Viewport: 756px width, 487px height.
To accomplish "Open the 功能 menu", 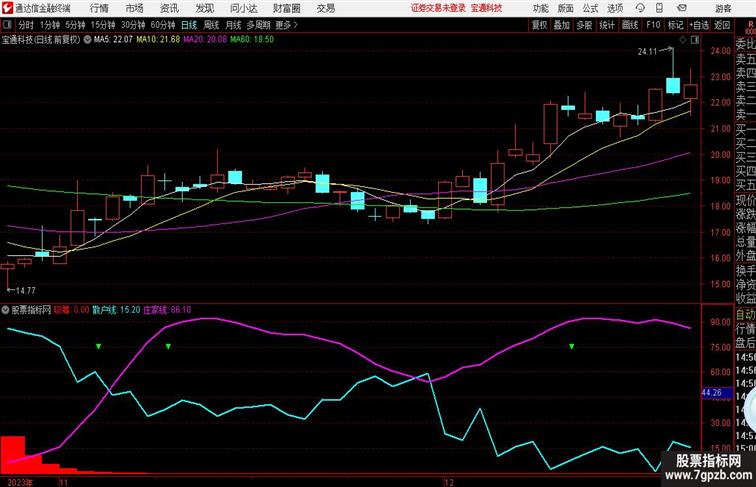I will tap(540, 8).
